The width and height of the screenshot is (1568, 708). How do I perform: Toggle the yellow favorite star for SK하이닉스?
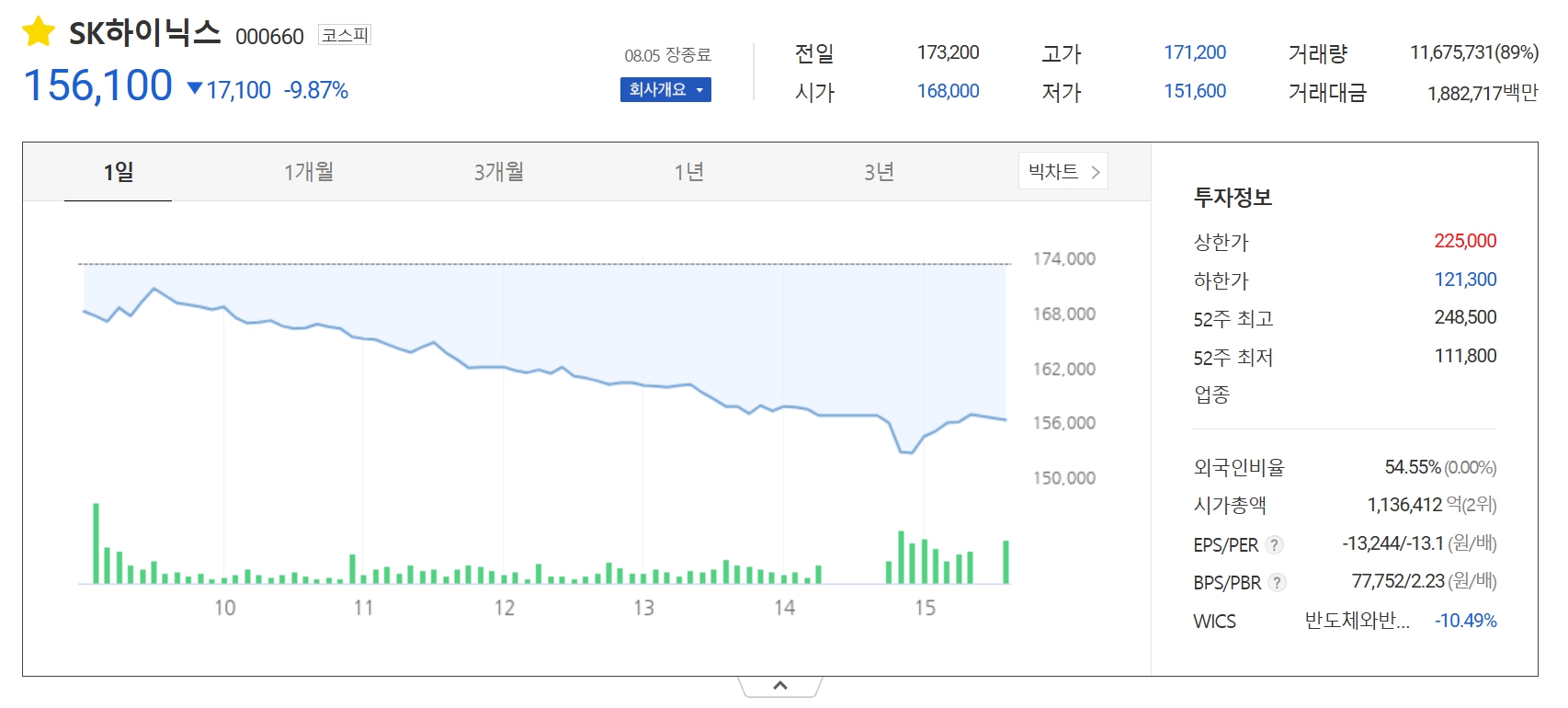pos(39,32)
